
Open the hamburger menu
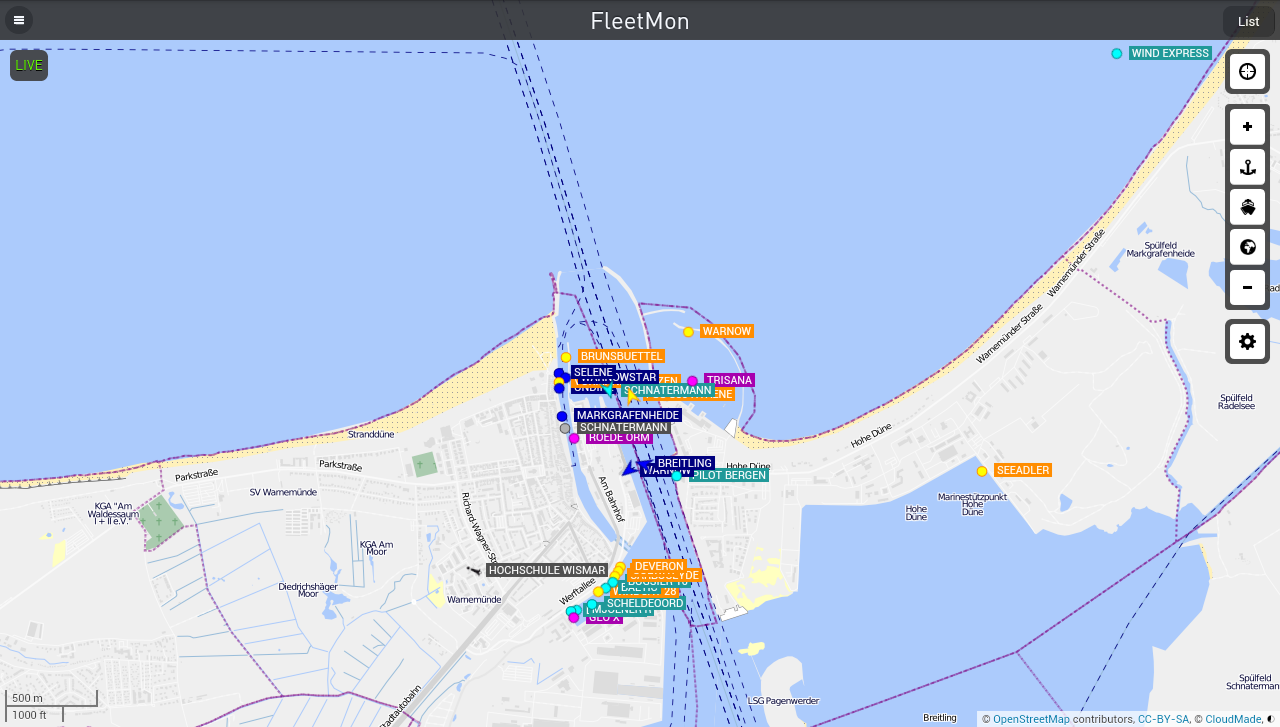tap(19, 20)
